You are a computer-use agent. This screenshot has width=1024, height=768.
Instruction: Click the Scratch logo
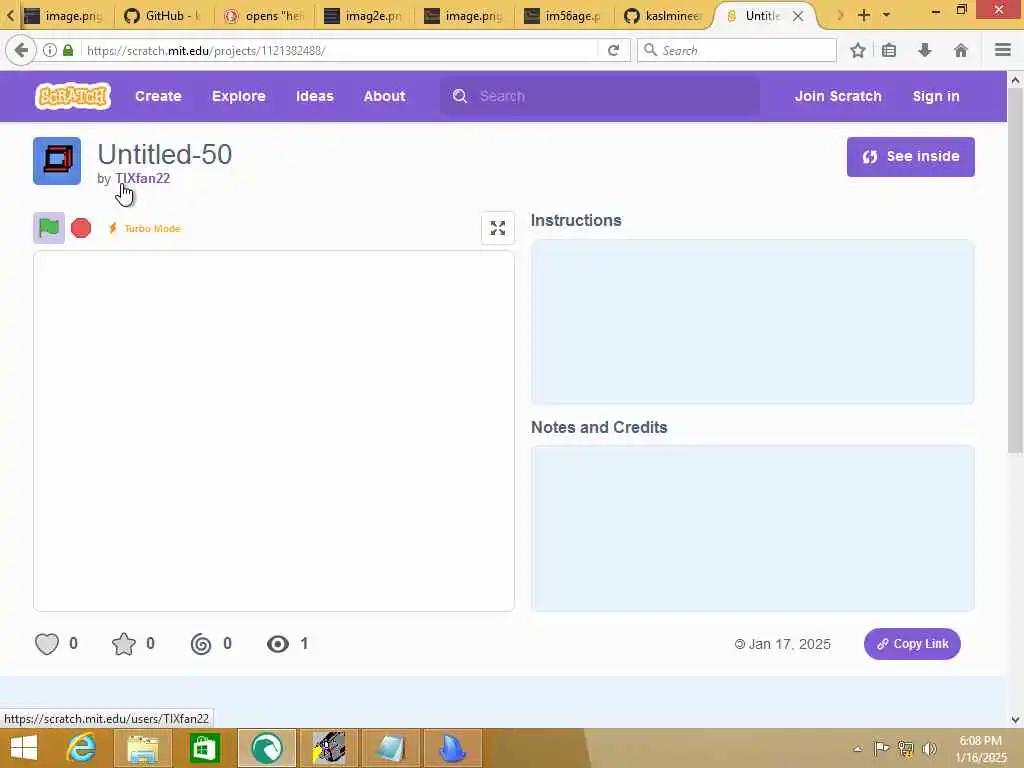(x=72, y=96)
